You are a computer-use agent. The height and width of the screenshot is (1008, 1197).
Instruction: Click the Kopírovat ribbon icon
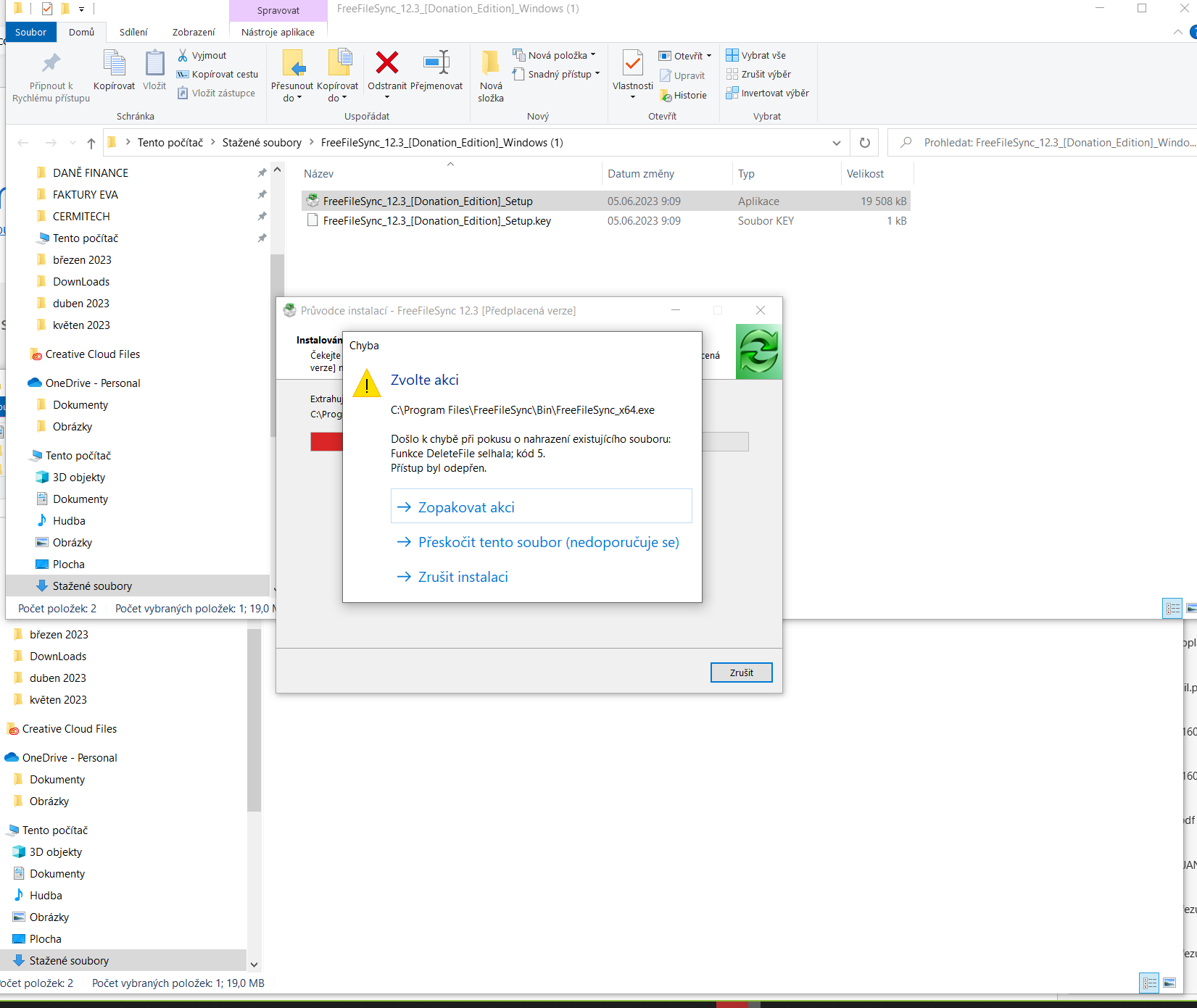114,63
